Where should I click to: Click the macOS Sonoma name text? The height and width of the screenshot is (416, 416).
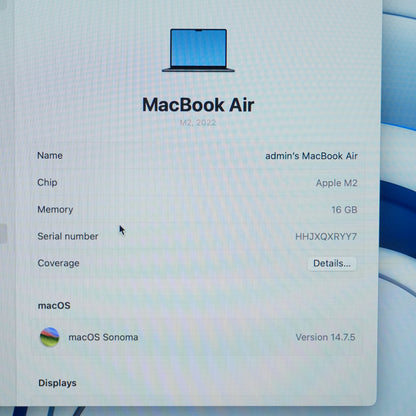pyautogui.click(x=103, y=337)
